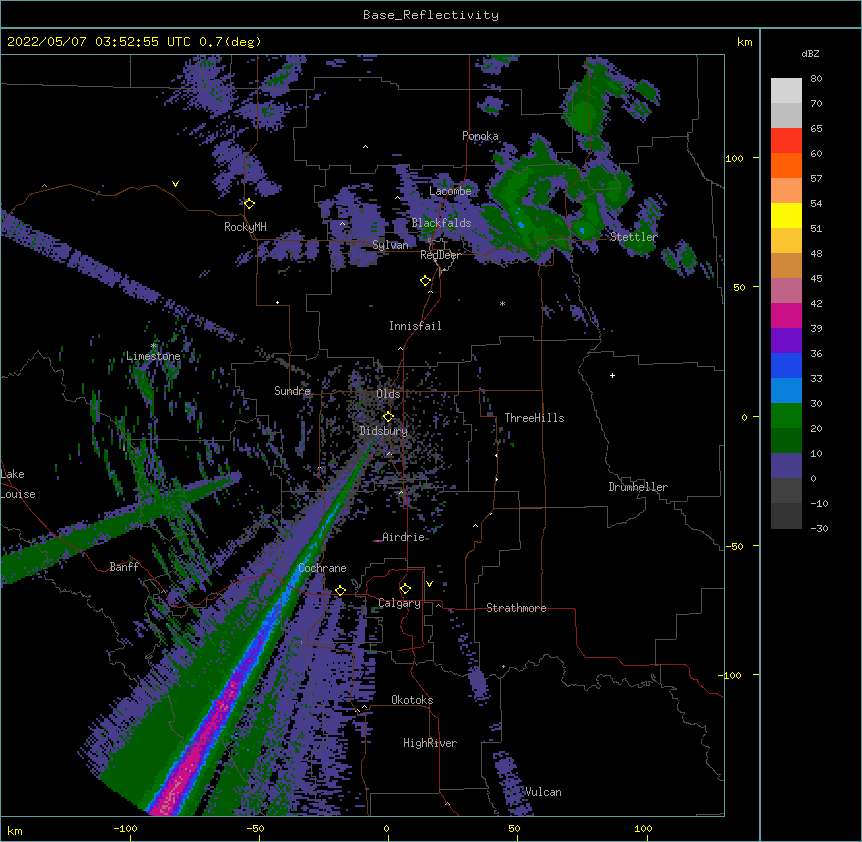Pick the bright green 20-30 dBZ legend swatch
The height and width of the screenshot is (842, 862).
point(786,416)
